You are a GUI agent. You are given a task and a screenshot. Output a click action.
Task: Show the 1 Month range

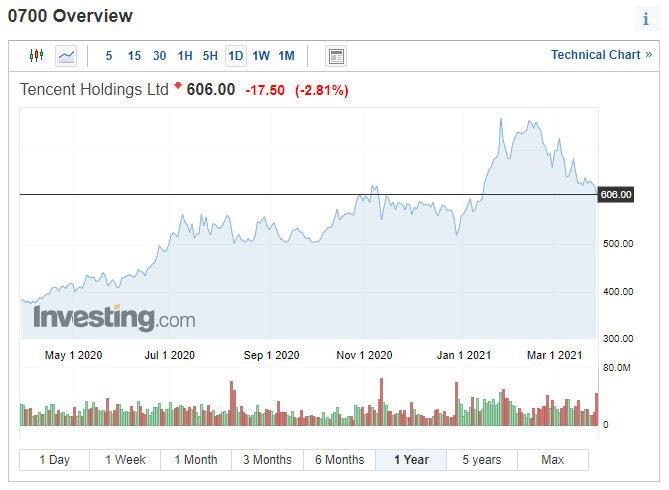click(x=196, y=460)
